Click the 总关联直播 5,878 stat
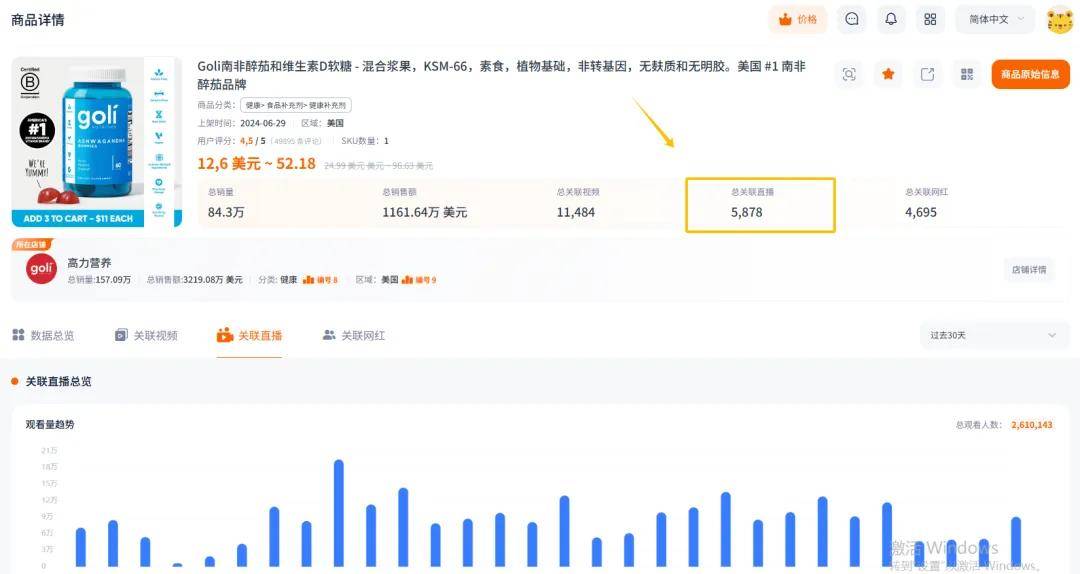Image resolution: width=1080 pixels, height=574 pixels. pos(760,205)
